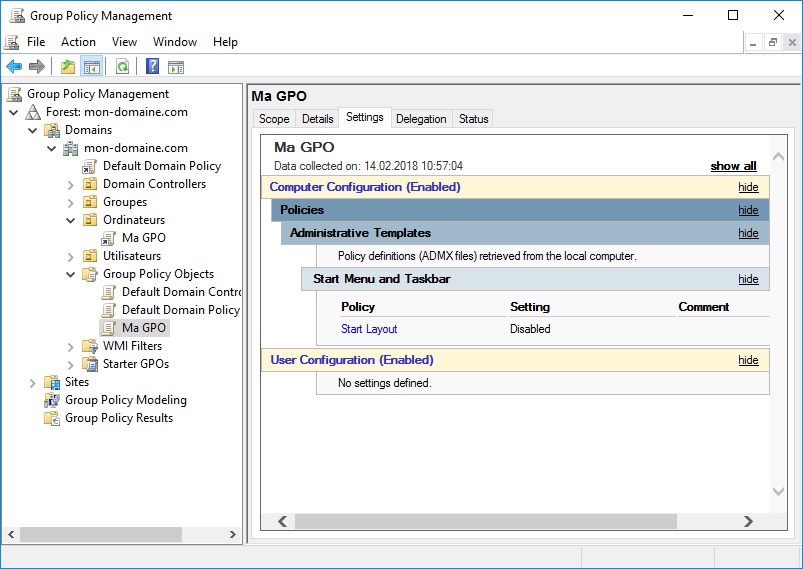This screenshot has height=569, width=803.
Task: Click the Setting column header
Action: [530, 307]
